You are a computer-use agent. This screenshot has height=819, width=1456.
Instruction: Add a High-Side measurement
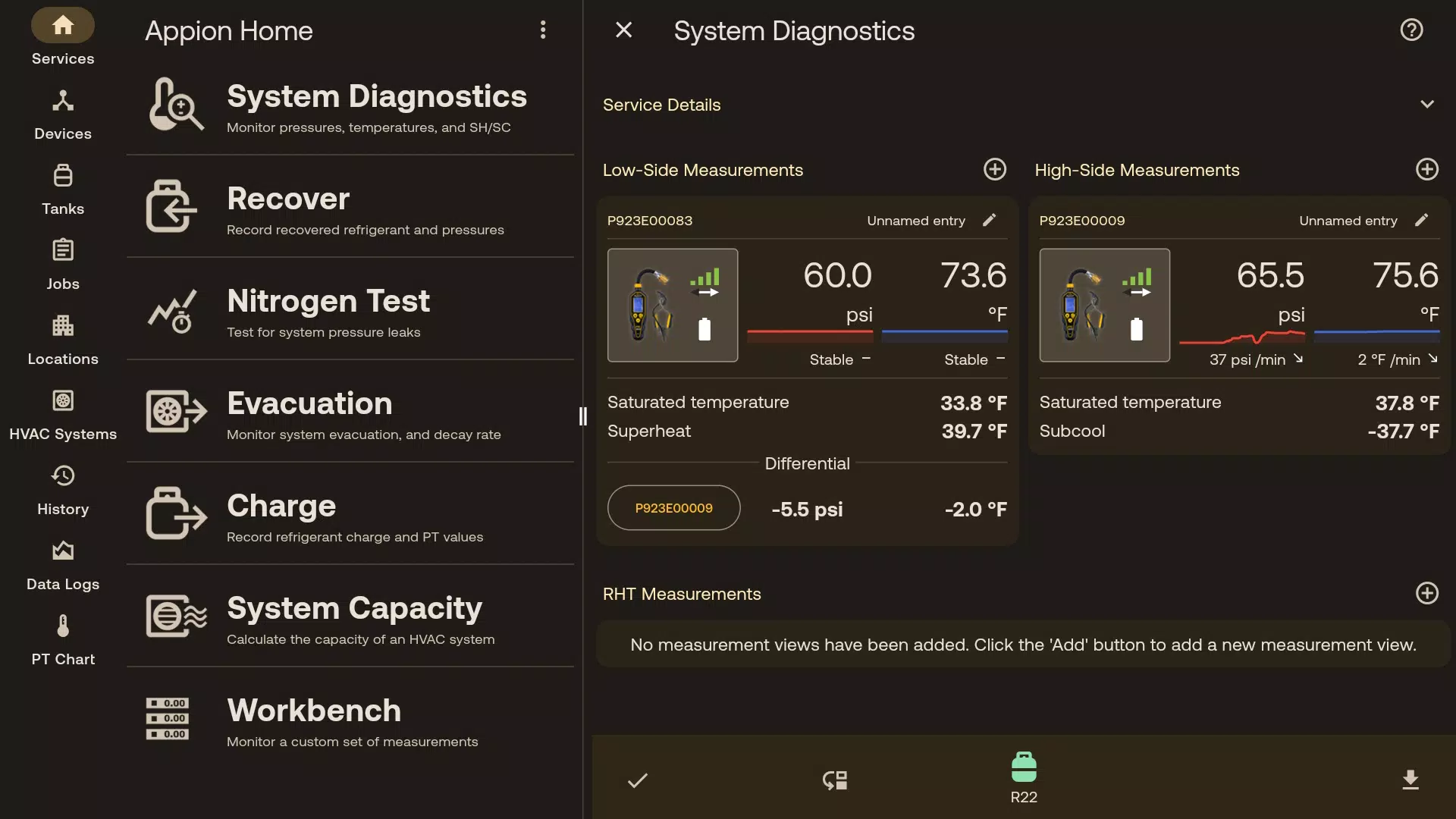(x=1427, y=169)
